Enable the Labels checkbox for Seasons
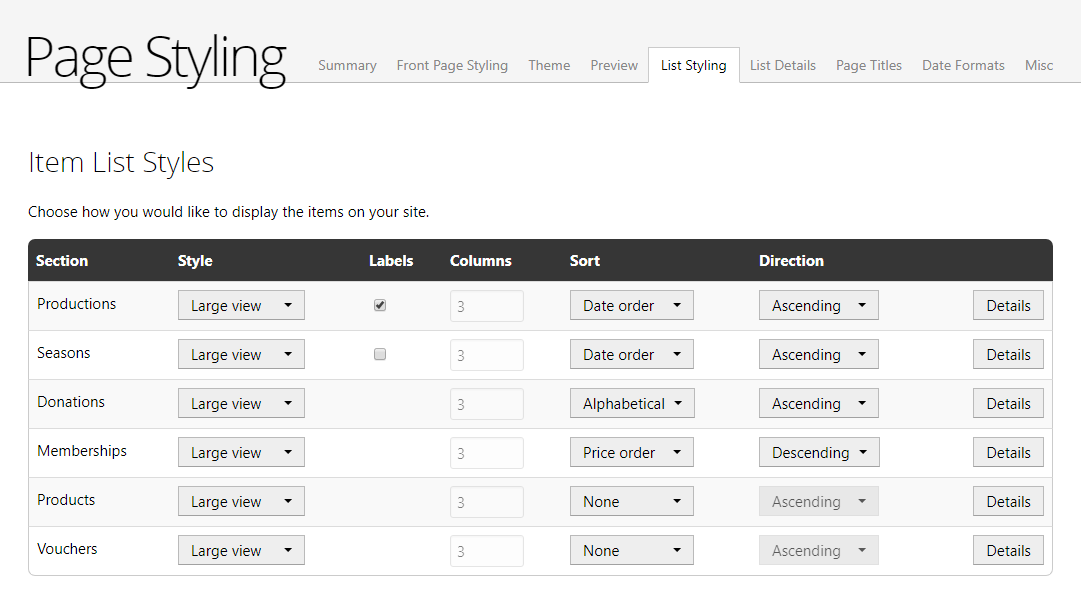This screenshot has width=1081, height=593. pos(380,354)
